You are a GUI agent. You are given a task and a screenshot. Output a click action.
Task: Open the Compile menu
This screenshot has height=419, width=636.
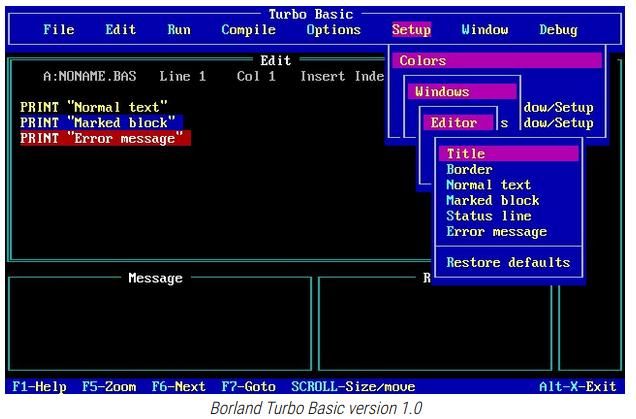click(x=248, y=30)
